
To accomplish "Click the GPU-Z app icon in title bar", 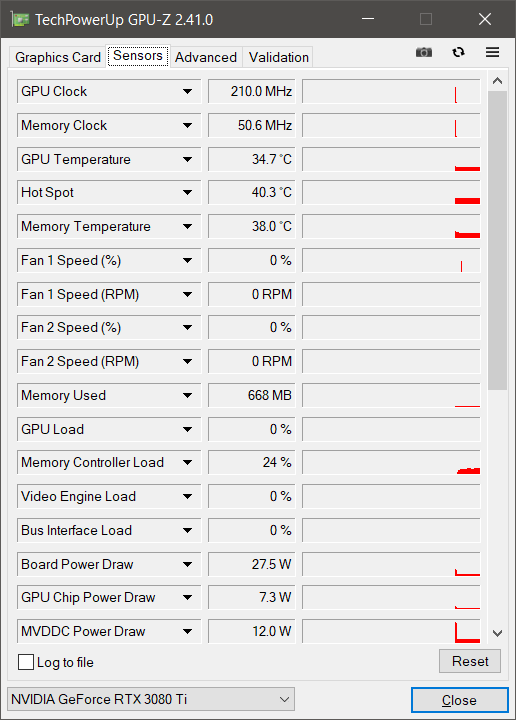I will pos(20,19).
